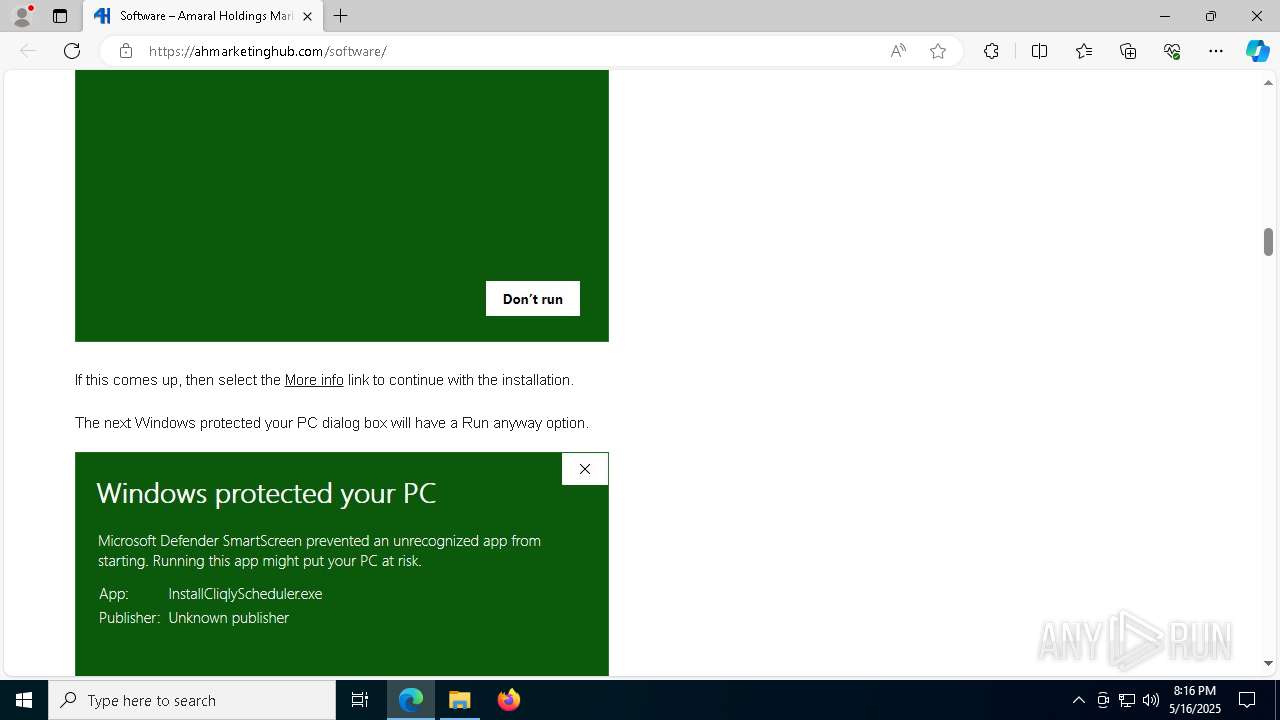Viewport: 1280px width, 720px height.
Task: Click the page scroll up arrow
Action: point(1268,83)
